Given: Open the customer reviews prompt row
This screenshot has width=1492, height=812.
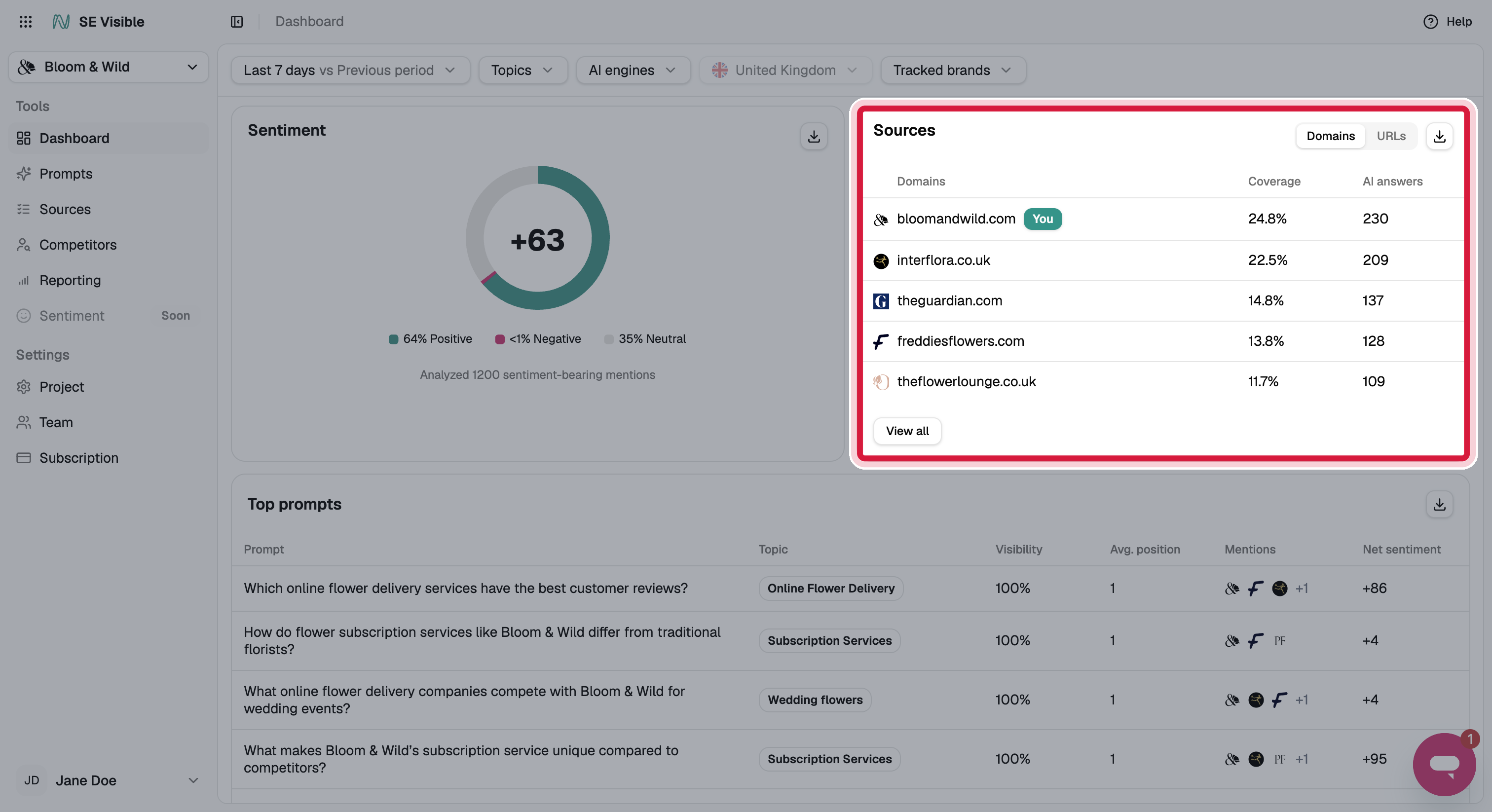Looking at the screenshot, I should coord(850,589).
